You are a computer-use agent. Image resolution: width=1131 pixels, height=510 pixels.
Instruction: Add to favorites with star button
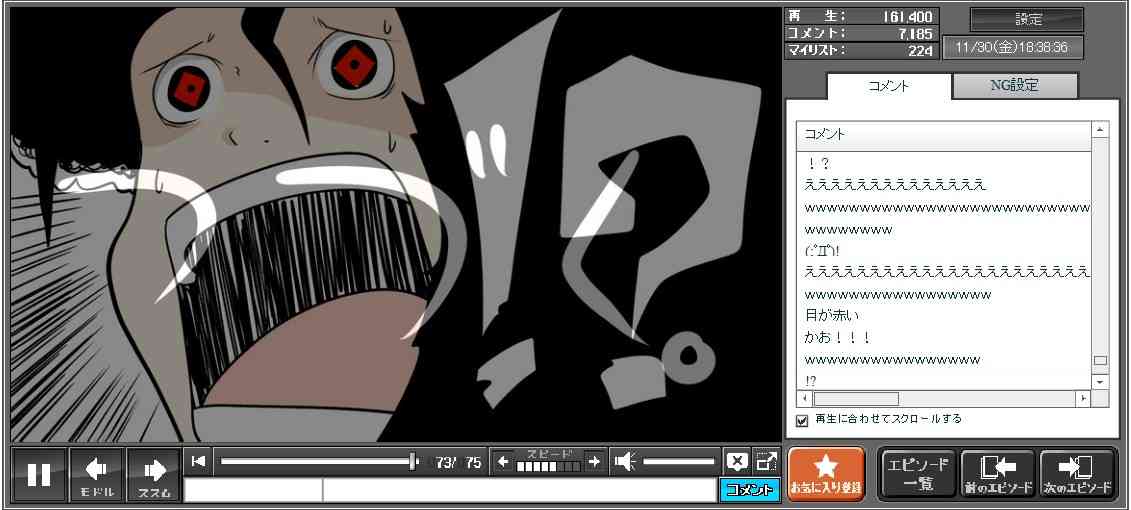825,473
